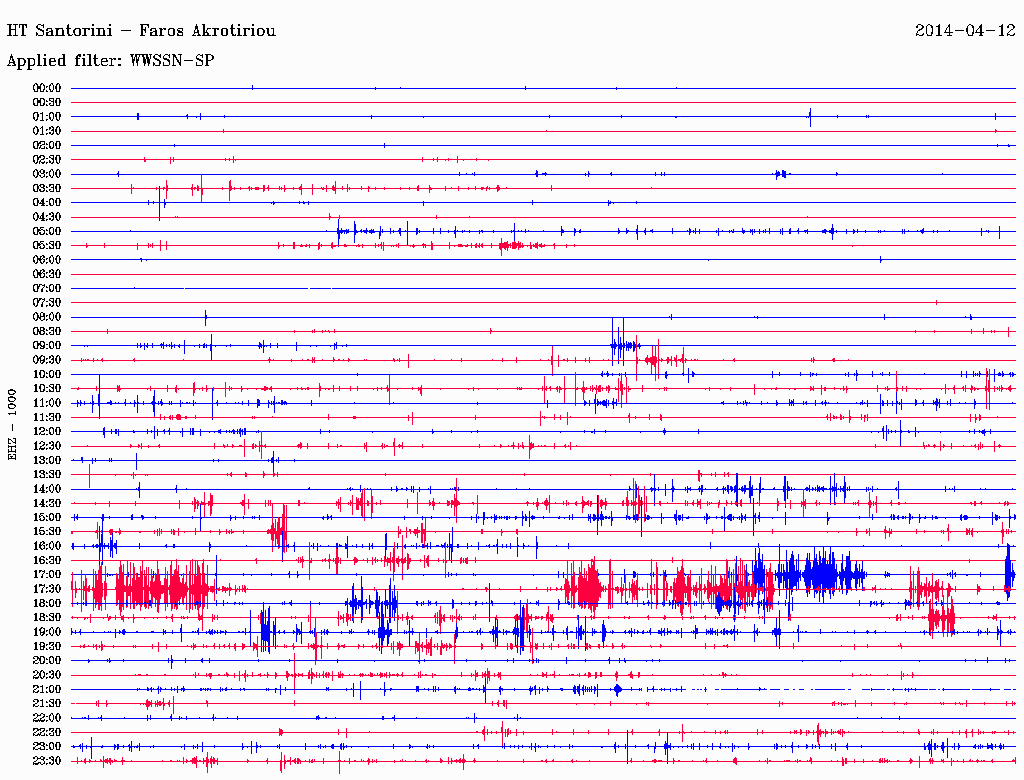The height and width of the screenshot is (780, 1024).
Task: Select the 05:00 time label
Action: point(47,231)
